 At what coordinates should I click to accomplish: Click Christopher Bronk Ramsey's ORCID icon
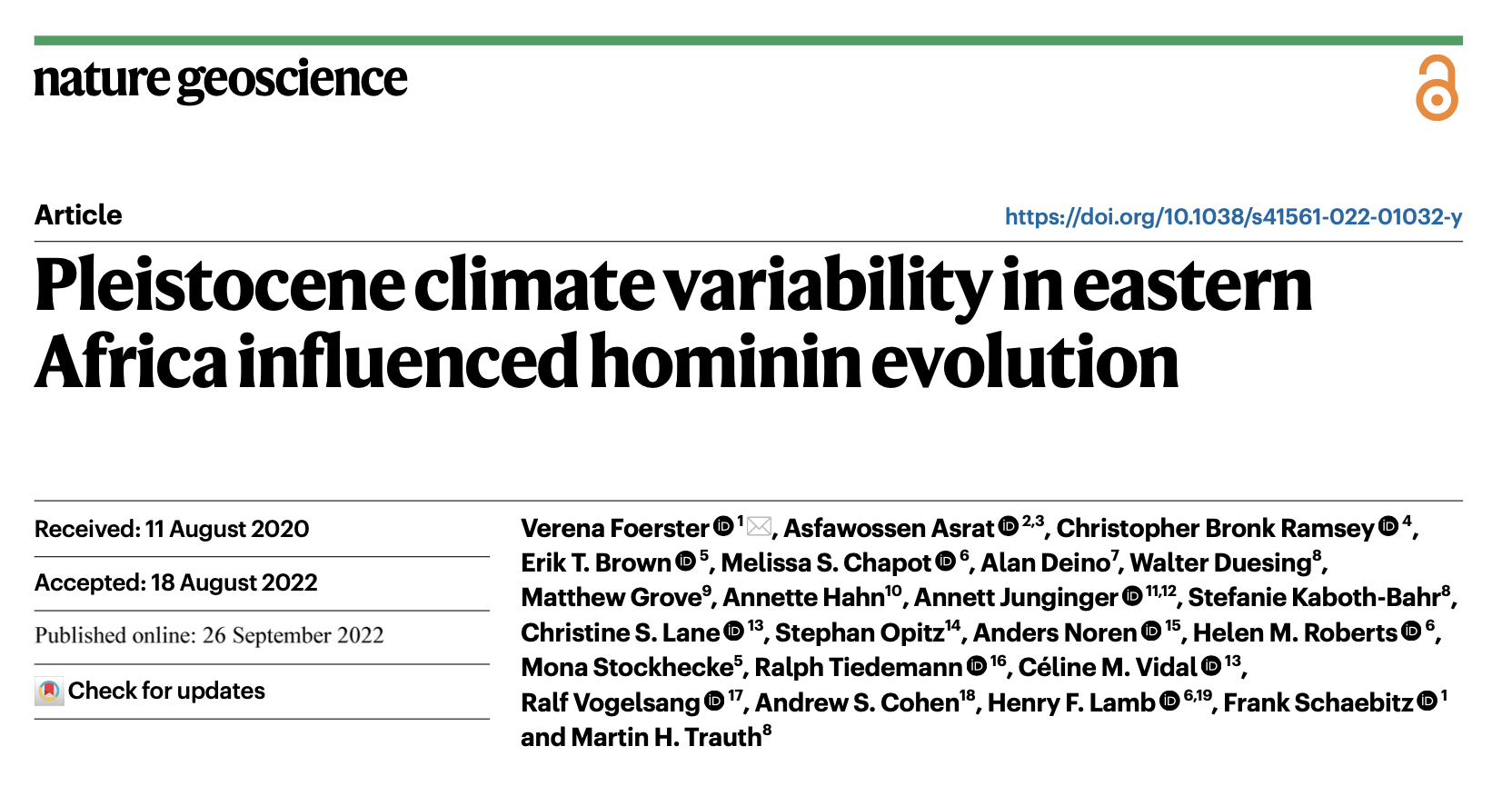coord(1388,526)
